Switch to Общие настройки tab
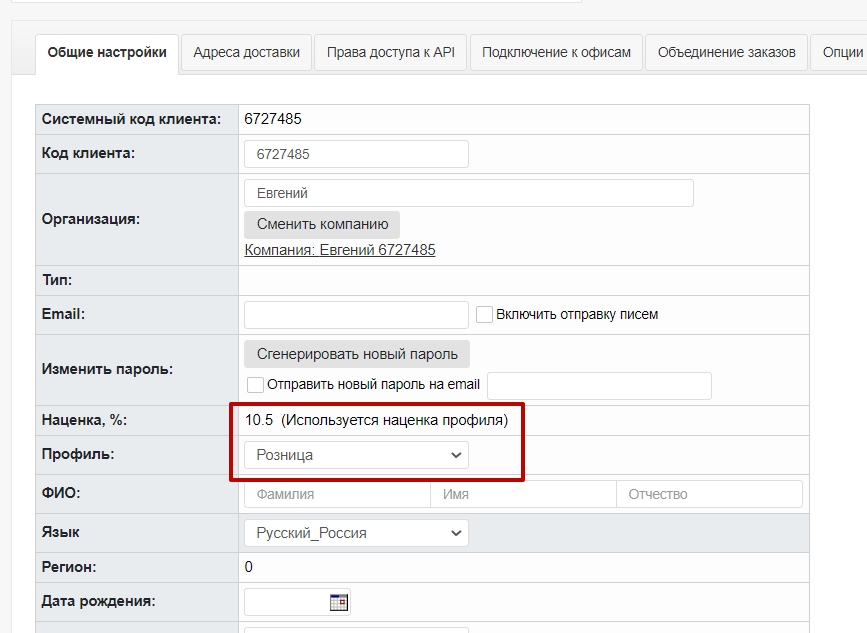This screenshot has height=633, width=867. [x=107, y=53]
